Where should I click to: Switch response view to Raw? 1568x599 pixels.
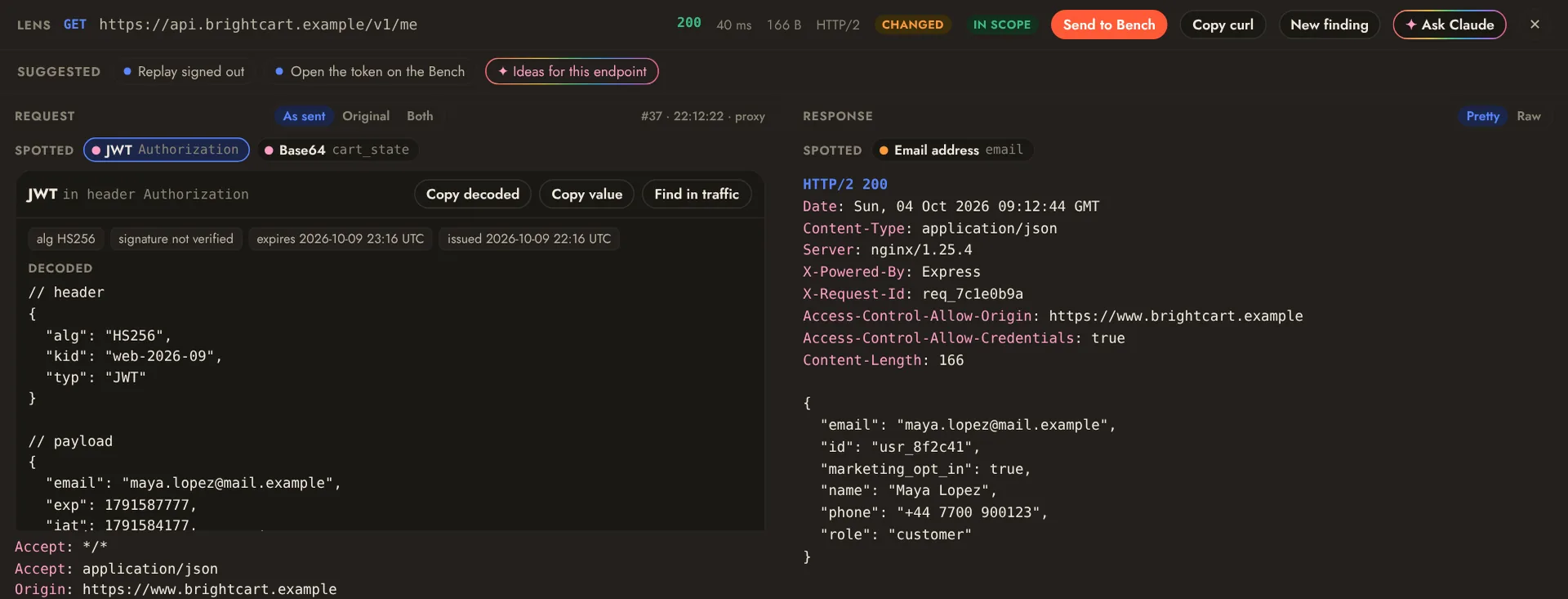[x=1529, y=116]
